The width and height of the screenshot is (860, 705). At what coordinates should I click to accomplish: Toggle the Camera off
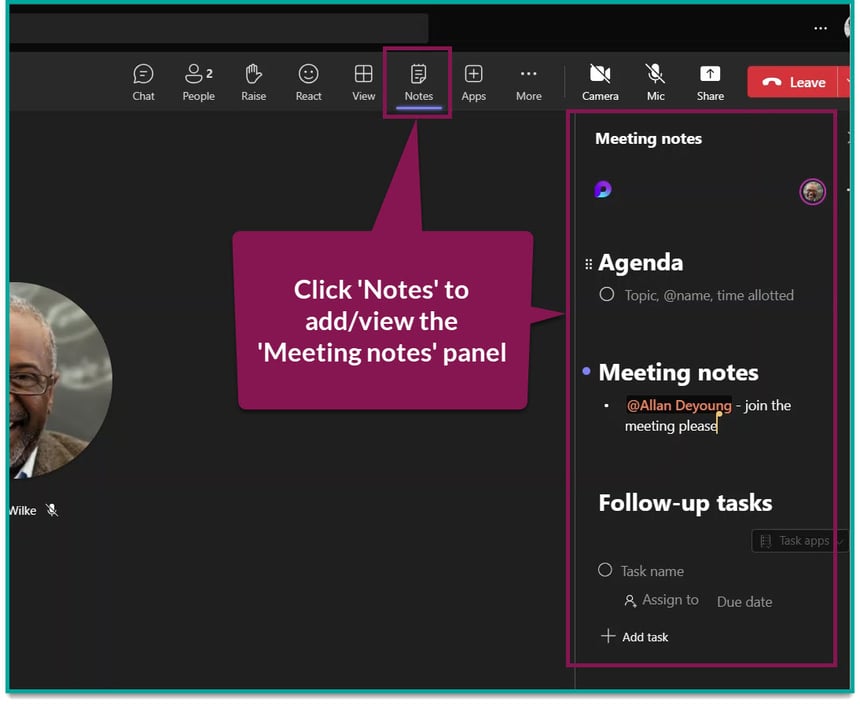click(x=600, y=82)
